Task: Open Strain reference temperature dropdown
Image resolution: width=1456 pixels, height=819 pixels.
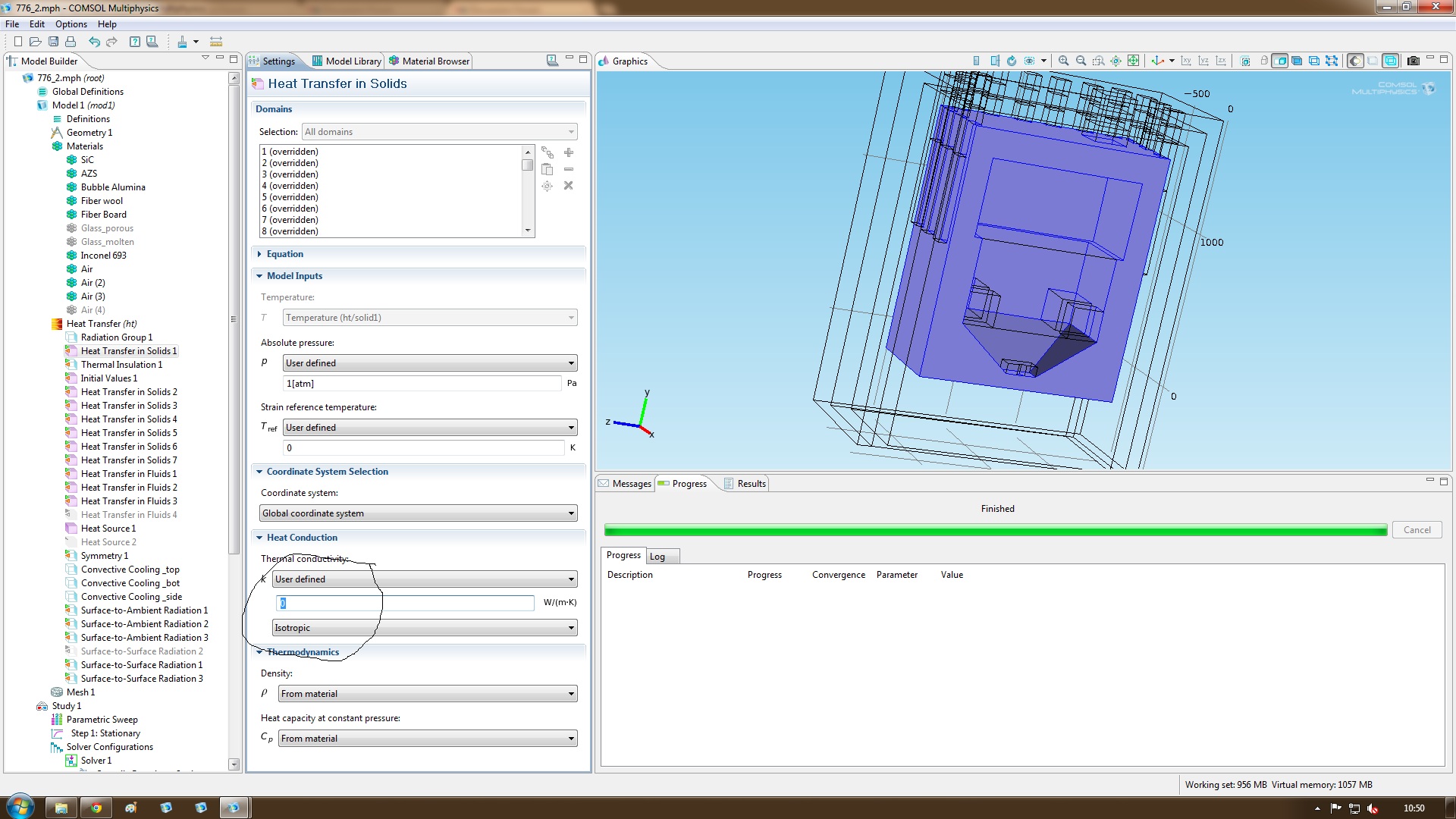Action: pos(430,428)
